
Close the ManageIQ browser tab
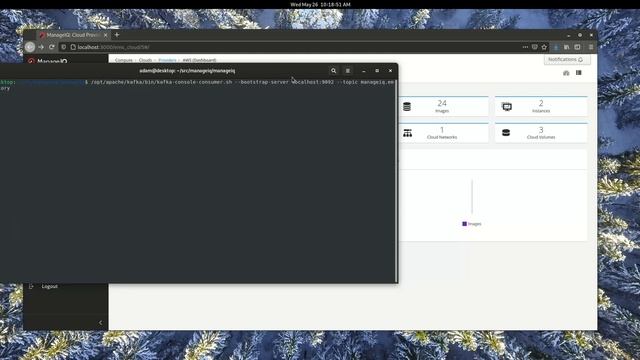[x=105, y=36]
